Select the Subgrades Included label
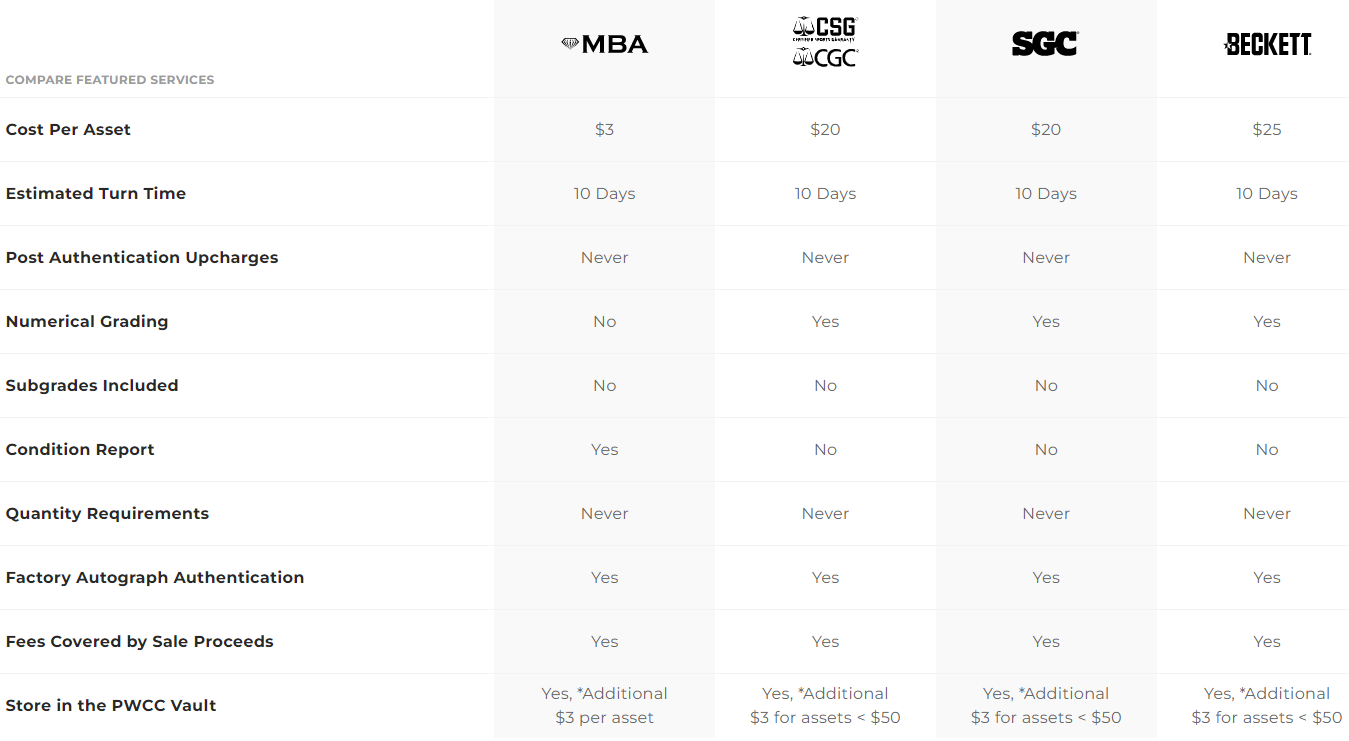The width and height of the screenshot is (1349, 741). (92, 385)
